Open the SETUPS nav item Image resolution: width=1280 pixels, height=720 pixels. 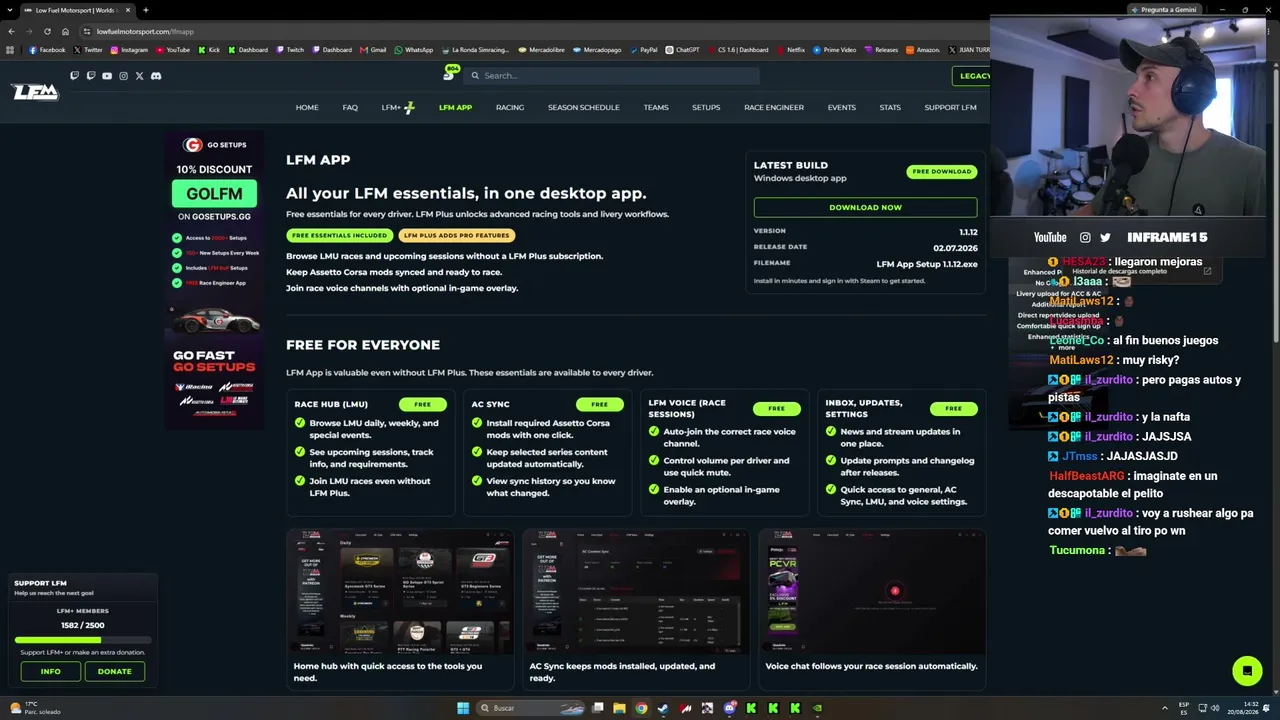pyautogui.click(x=706, y=108)
